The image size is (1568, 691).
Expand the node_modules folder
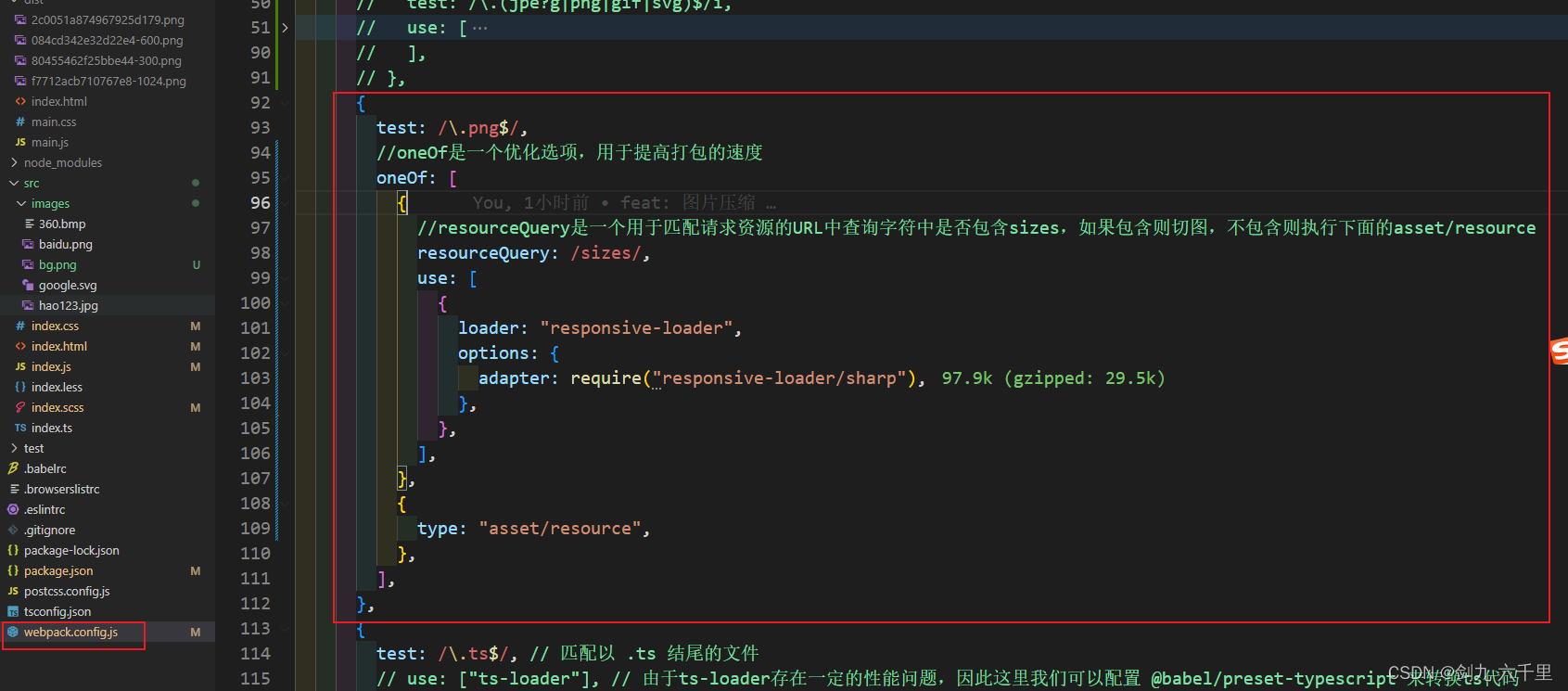pos(14,162)
